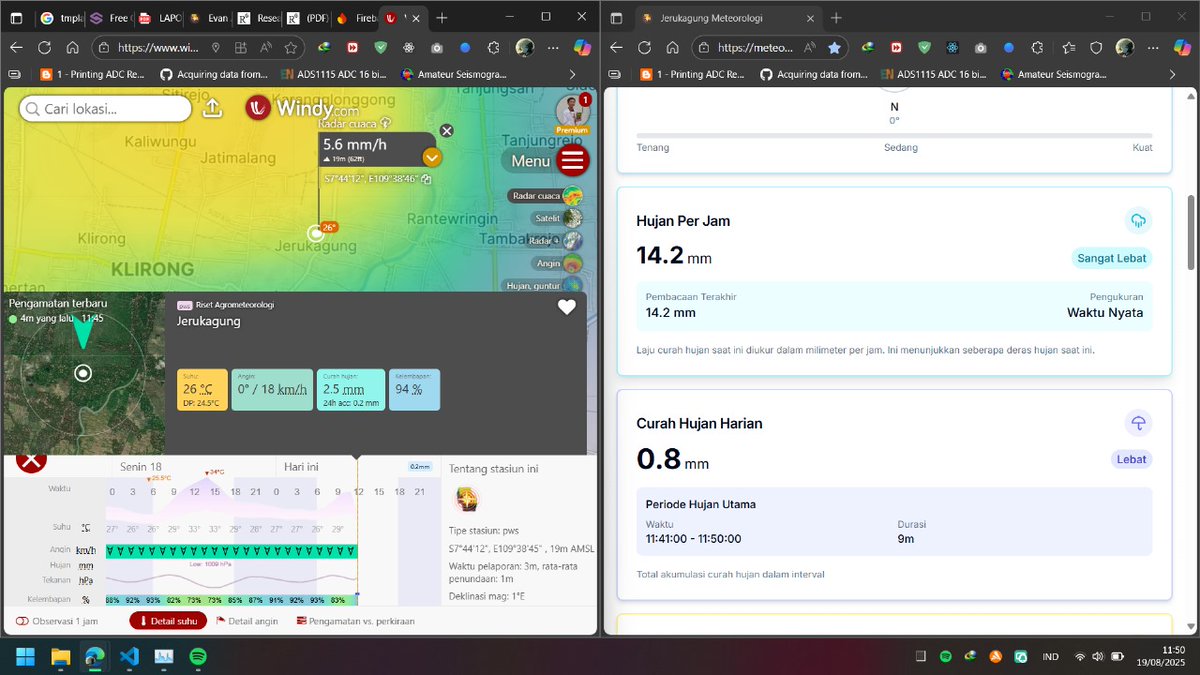Image resolution: width=1200 pixels, height=675 pixels.
Task: Switch to the Firebase tab in left browser
Action: (356, 18)
